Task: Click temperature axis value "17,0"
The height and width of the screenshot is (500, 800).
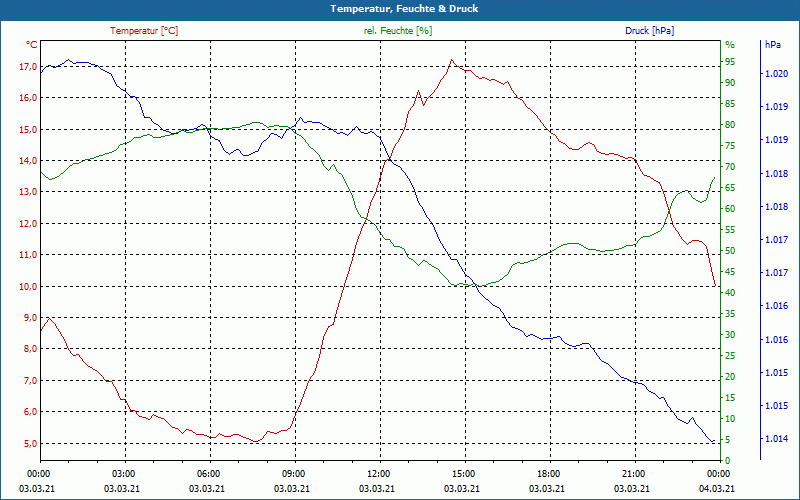Action: pos(28,66)
